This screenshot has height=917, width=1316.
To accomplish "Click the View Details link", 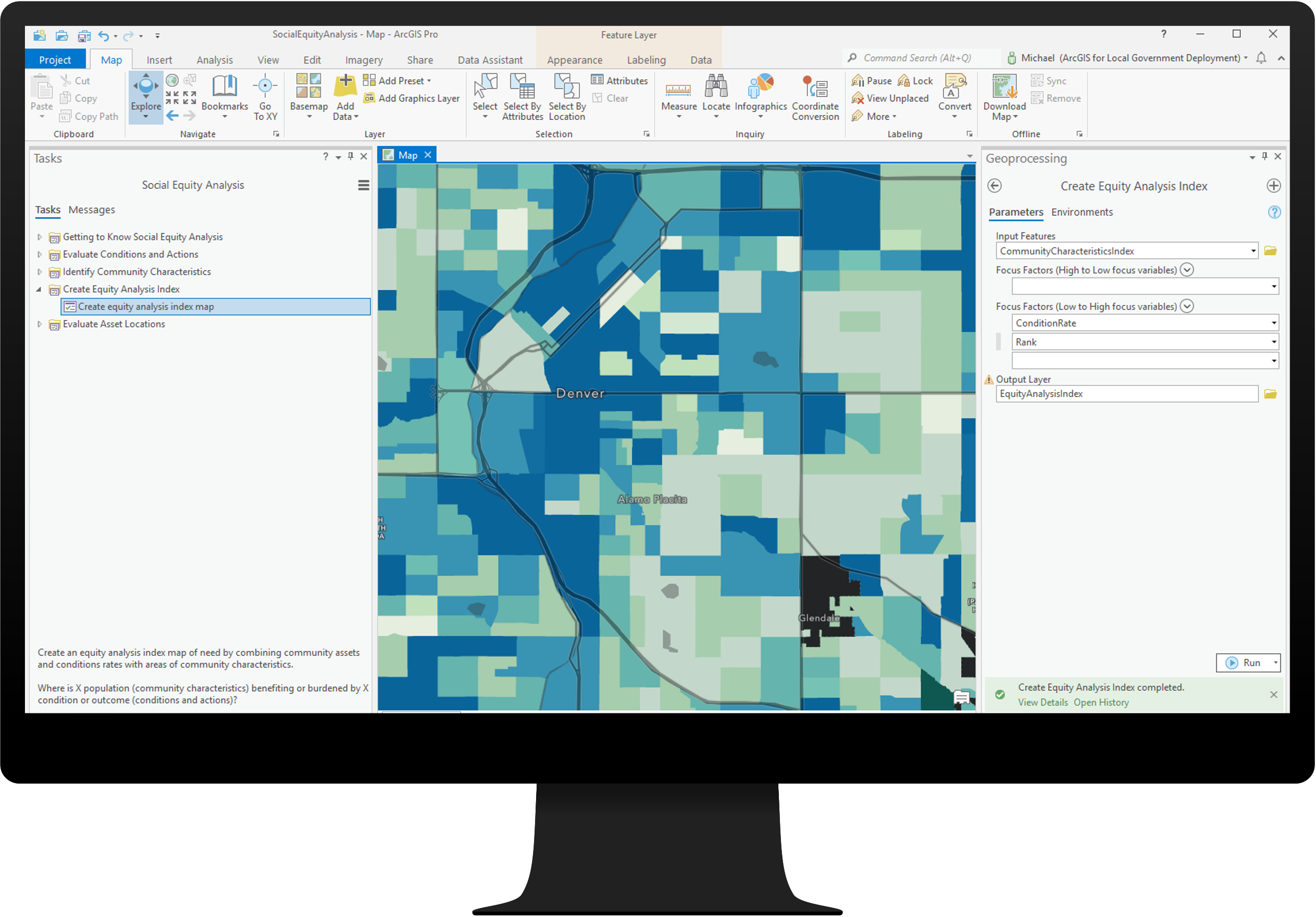I will coord(1043,703).
